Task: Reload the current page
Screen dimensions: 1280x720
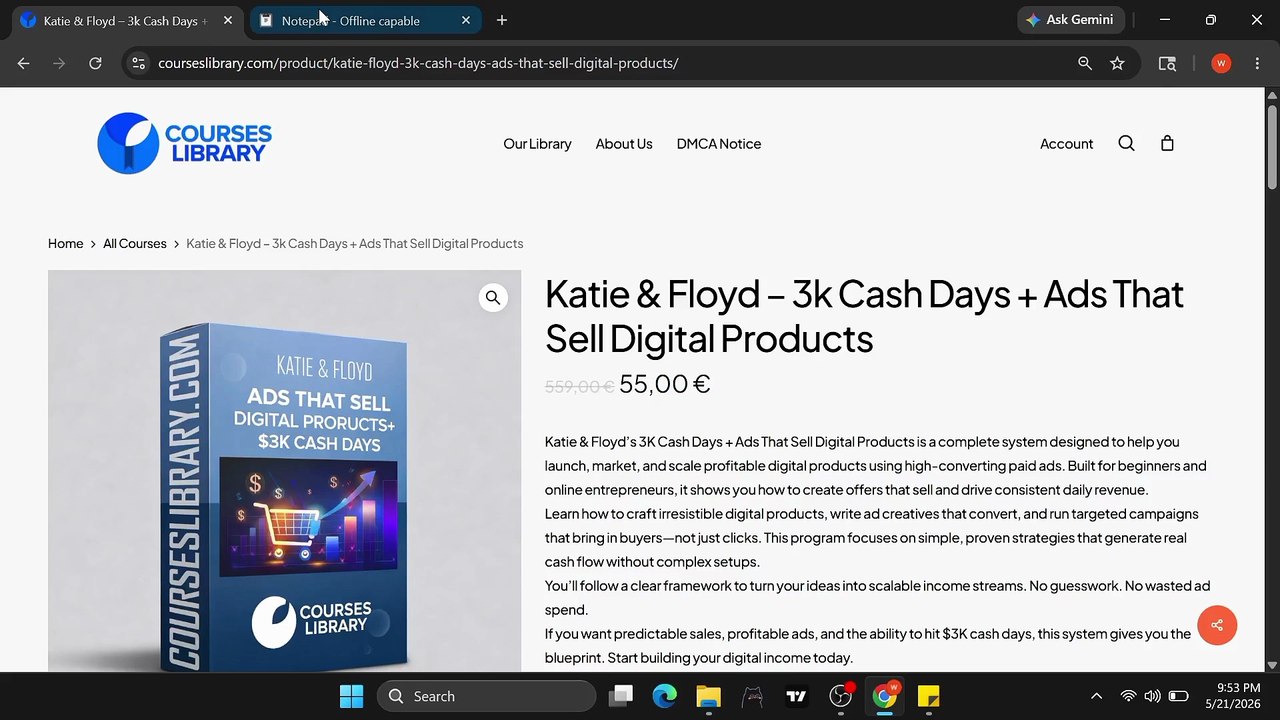Action: [95, 63]
